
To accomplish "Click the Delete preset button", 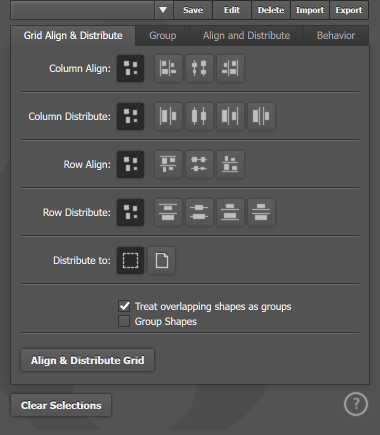I will click(271, 10).
